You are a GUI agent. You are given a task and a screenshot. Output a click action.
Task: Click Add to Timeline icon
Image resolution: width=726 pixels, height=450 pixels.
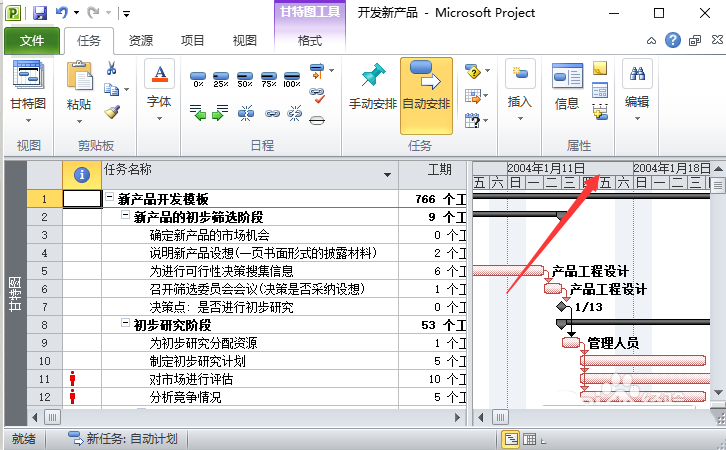point(600,112)
